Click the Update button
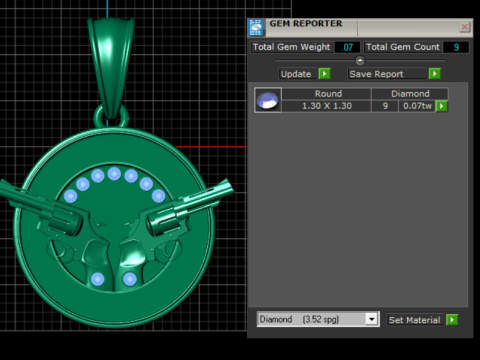The image size is (480, 360). (x=296, y=74)
